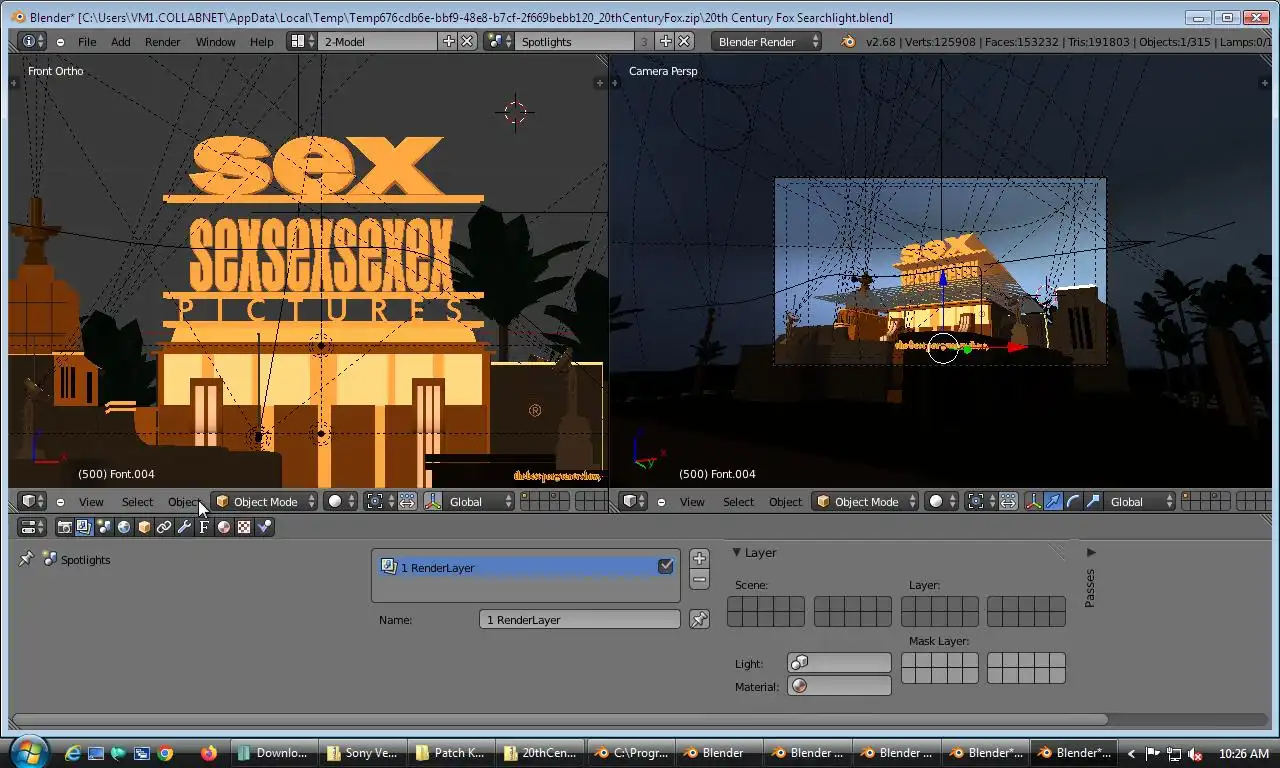Select the 1 RenderLayer list entry
1280x768 pixels.
point(526,567)
